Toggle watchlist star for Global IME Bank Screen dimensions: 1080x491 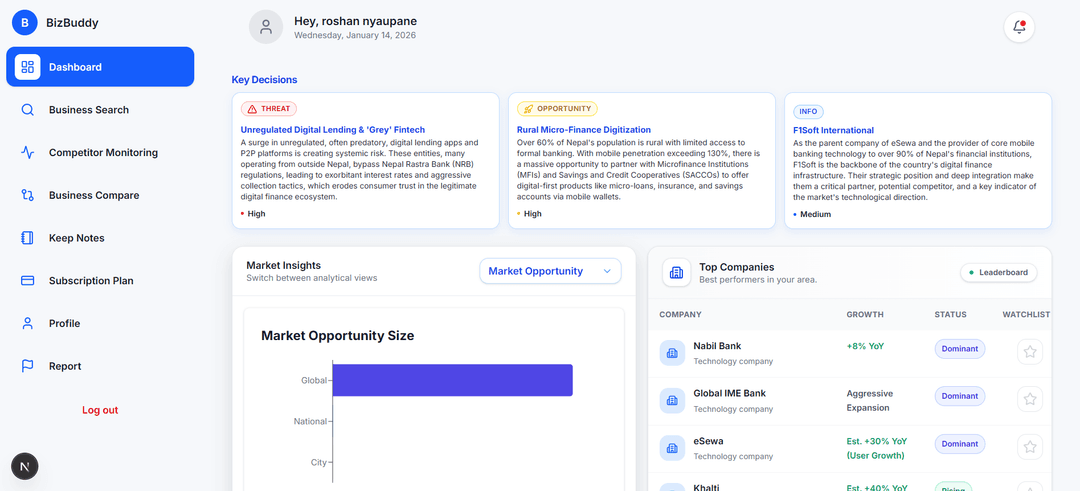[1030, 399]
